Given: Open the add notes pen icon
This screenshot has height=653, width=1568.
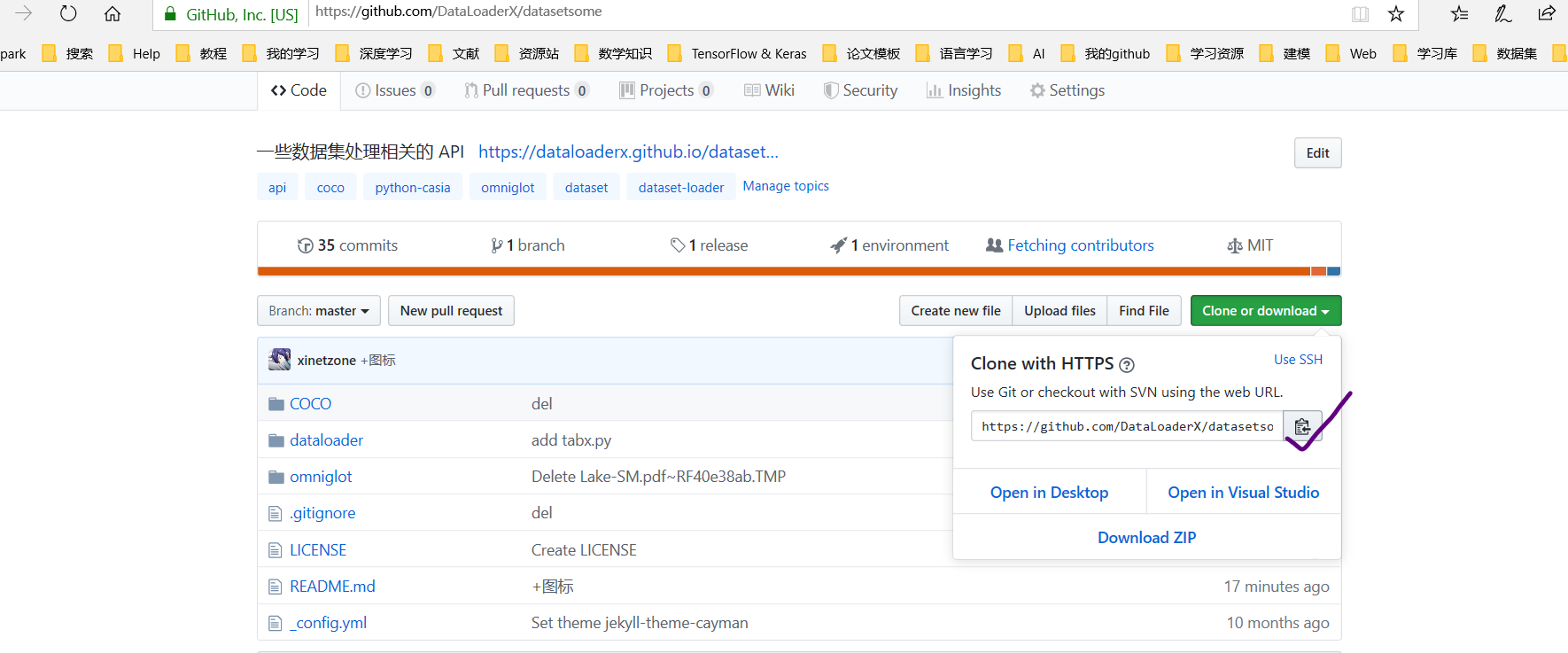Looking at the screenshot, I should [1503, 13].
